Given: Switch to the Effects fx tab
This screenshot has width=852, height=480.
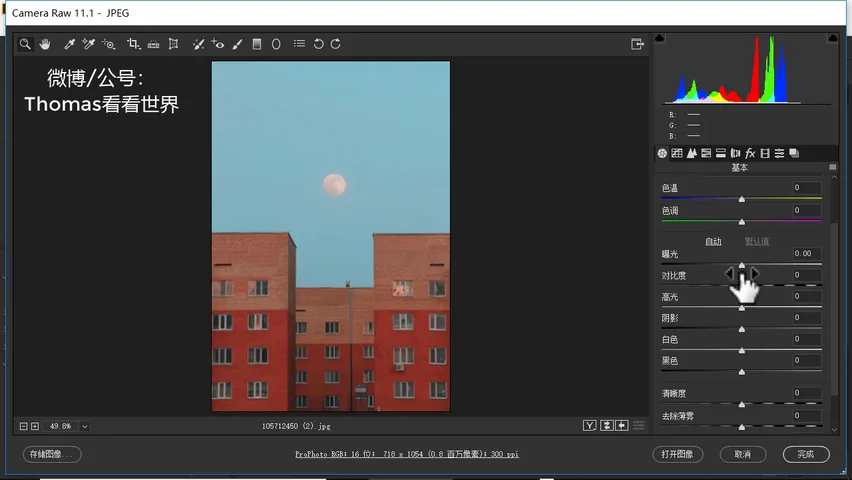Looking at the screenshot, I should tap(750, 153).
